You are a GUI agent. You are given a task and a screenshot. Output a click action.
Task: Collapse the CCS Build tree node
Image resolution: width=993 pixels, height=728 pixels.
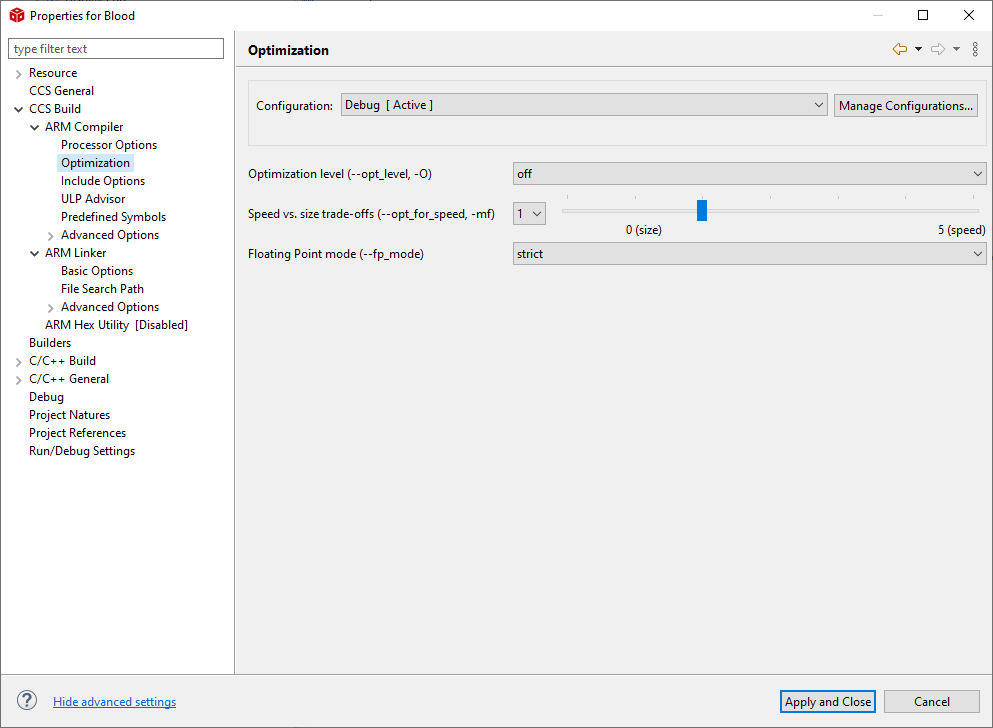18,109
